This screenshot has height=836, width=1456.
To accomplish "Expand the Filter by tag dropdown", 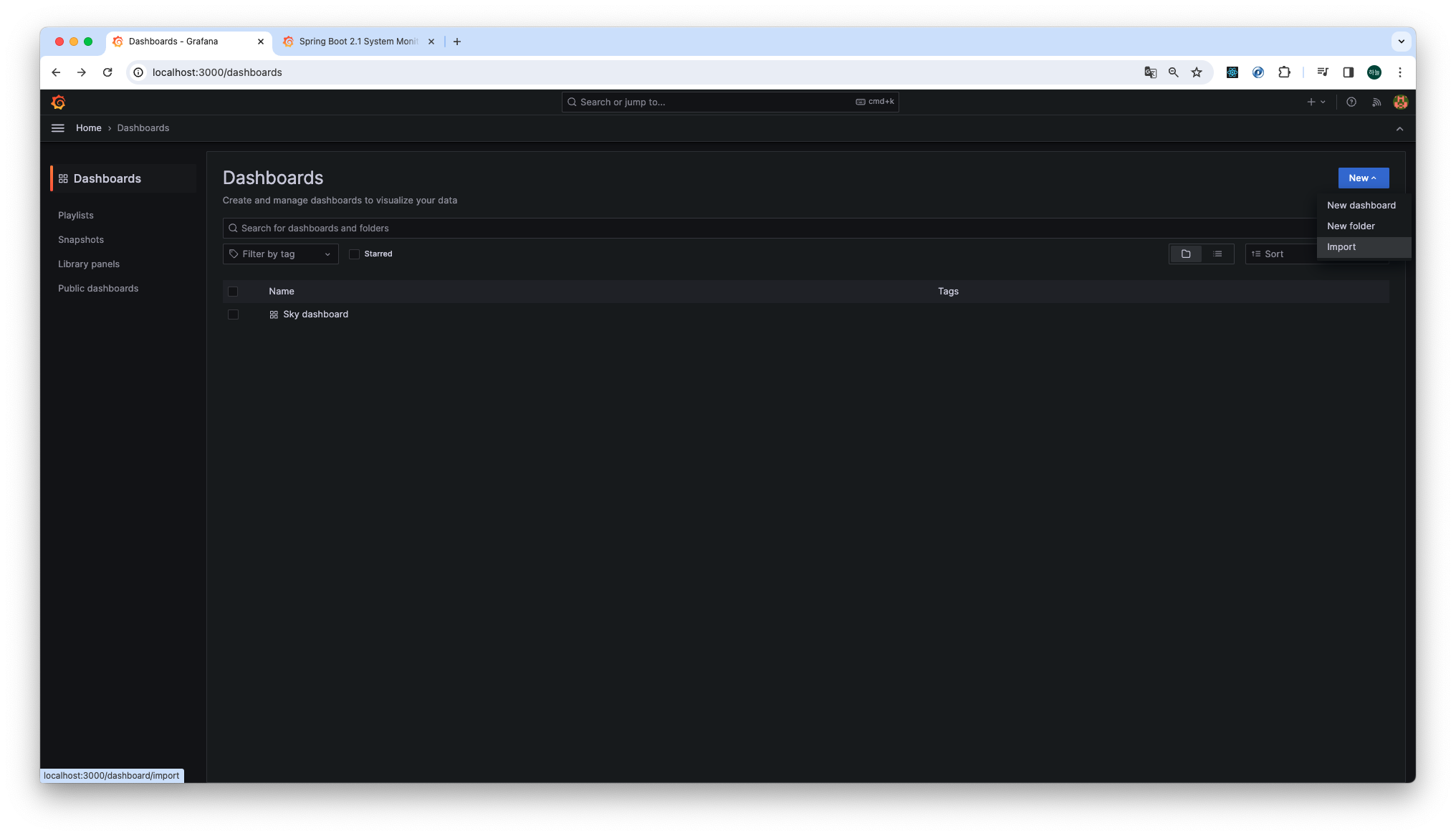I will (x=280, y=254).
